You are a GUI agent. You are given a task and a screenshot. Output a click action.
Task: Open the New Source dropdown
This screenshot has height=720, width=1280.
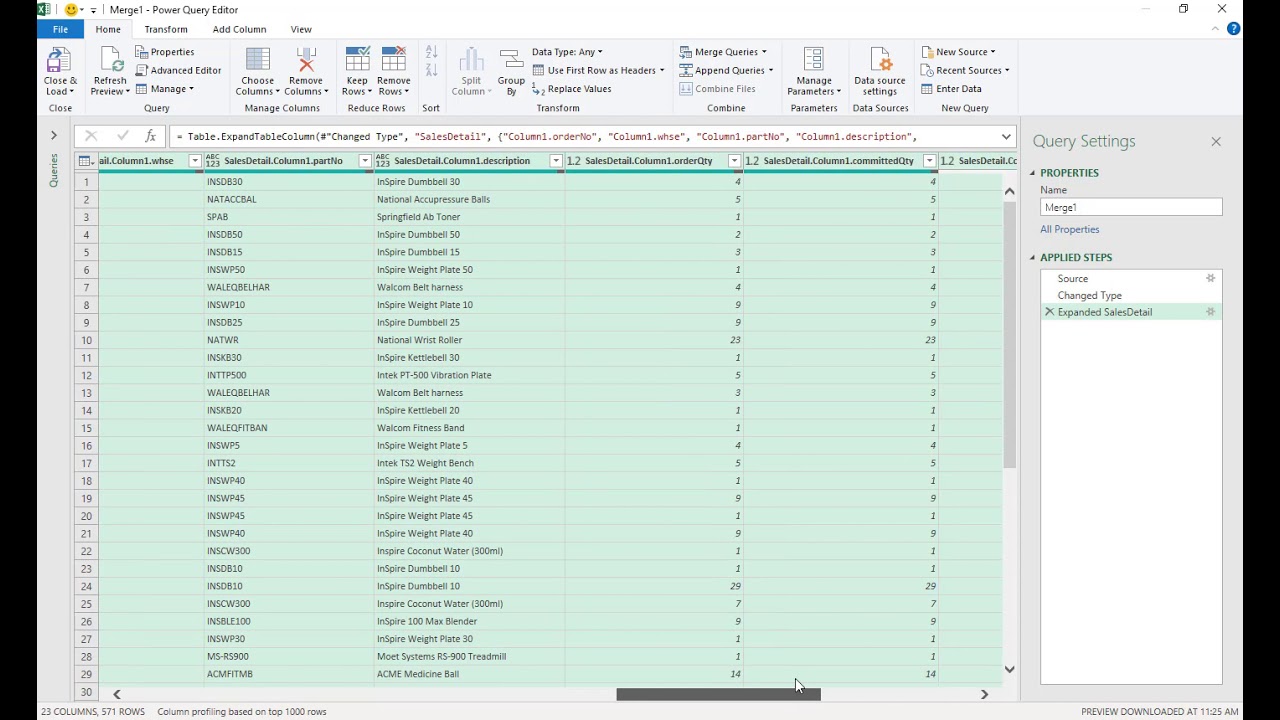pos(958,52)
